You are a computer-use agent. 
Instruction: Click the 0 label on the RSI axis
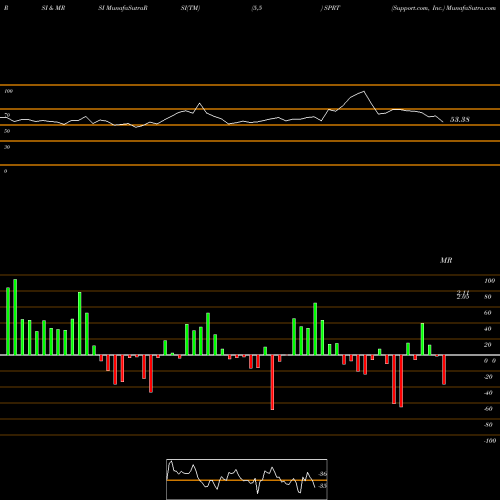pos(5,171)
